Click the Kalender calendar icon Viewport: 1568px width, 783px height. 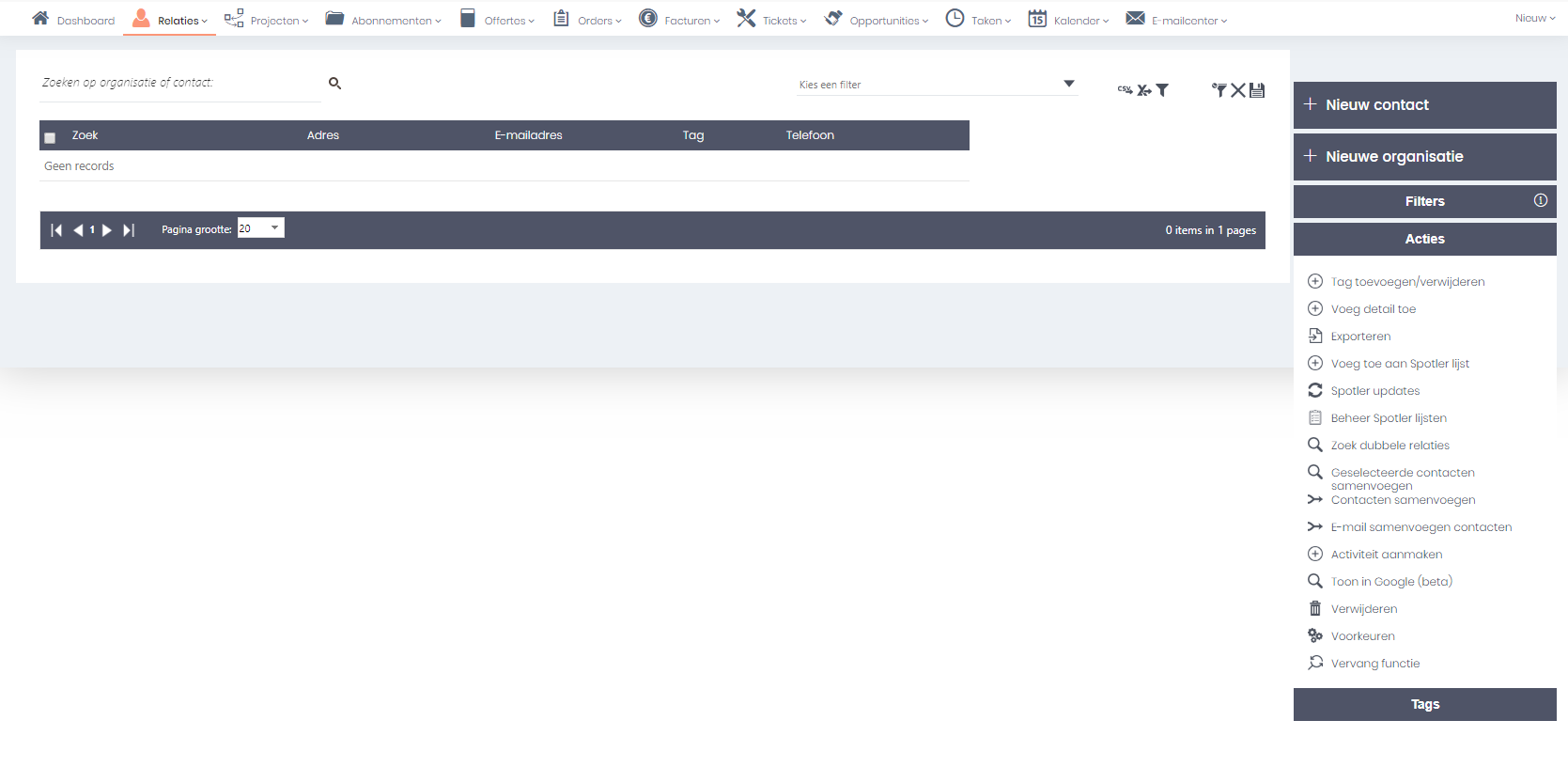pos(1037,18)
